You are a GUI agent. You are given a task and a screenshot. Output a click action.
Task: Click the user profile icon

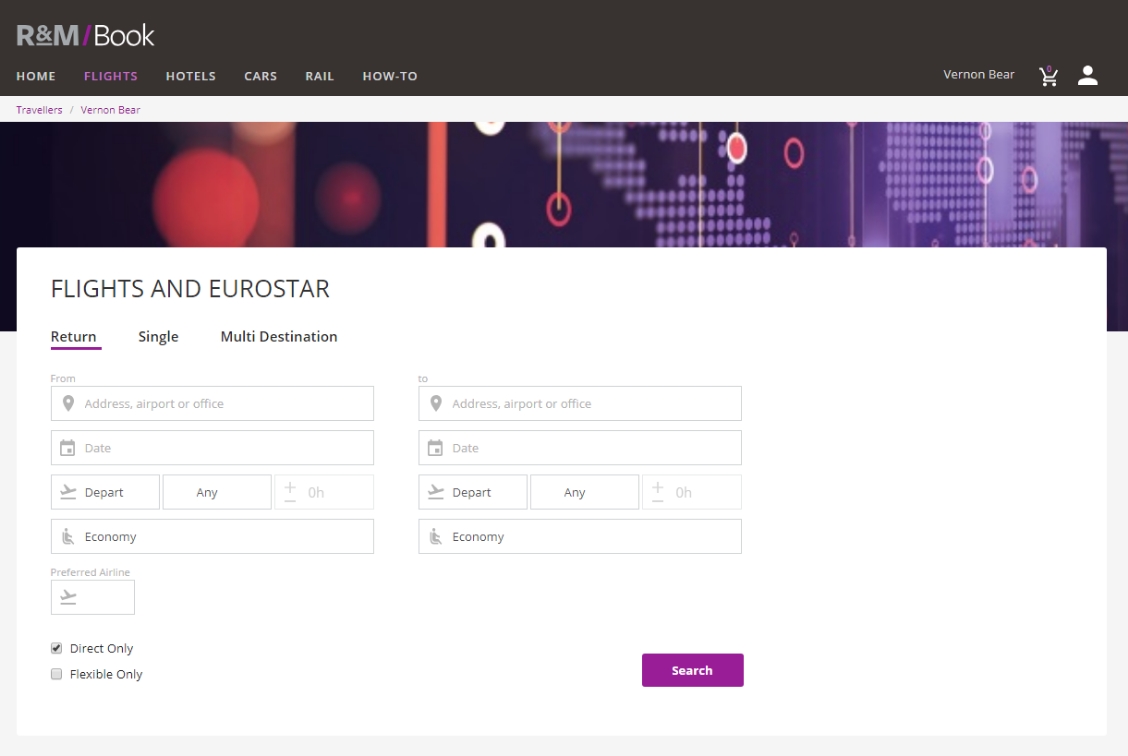(1088, 76)
